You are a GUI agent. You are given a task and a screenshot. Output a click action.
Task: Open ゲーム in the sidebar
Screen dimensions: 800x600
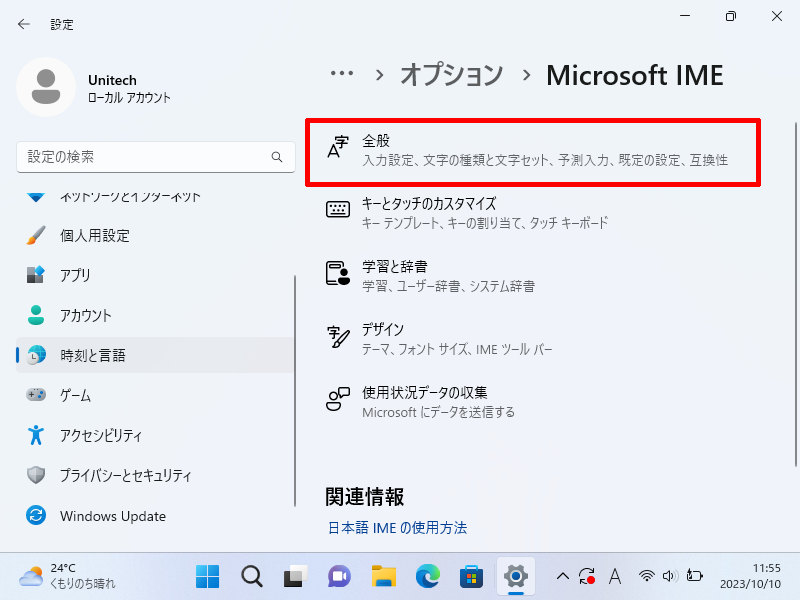[155, 395]
